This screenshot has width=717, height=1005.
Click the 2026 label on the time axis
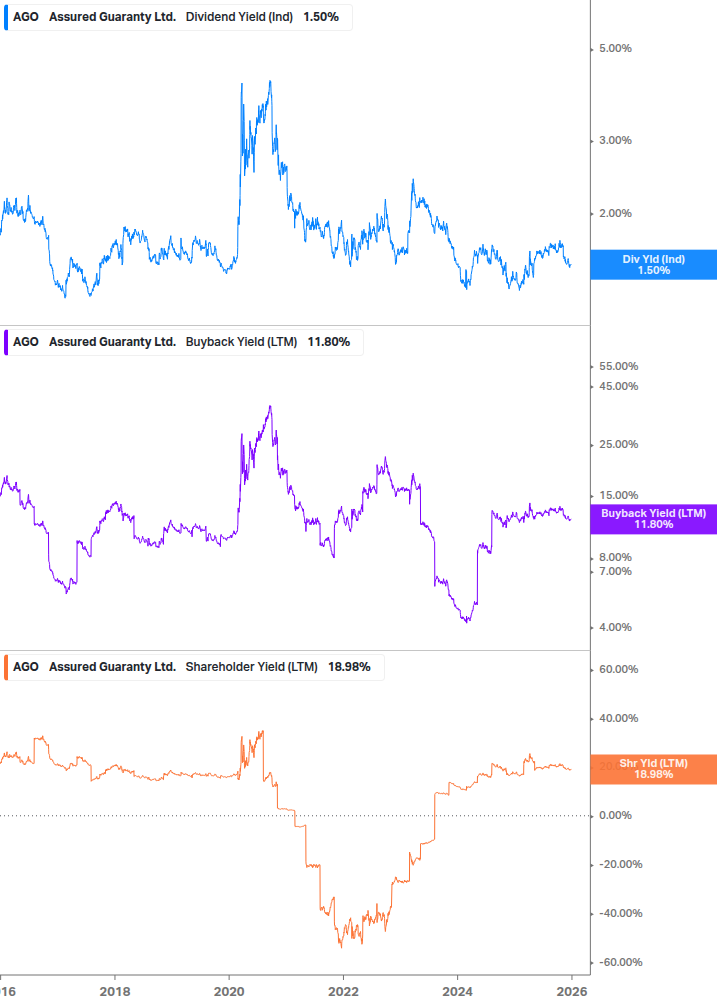point(572,992)
